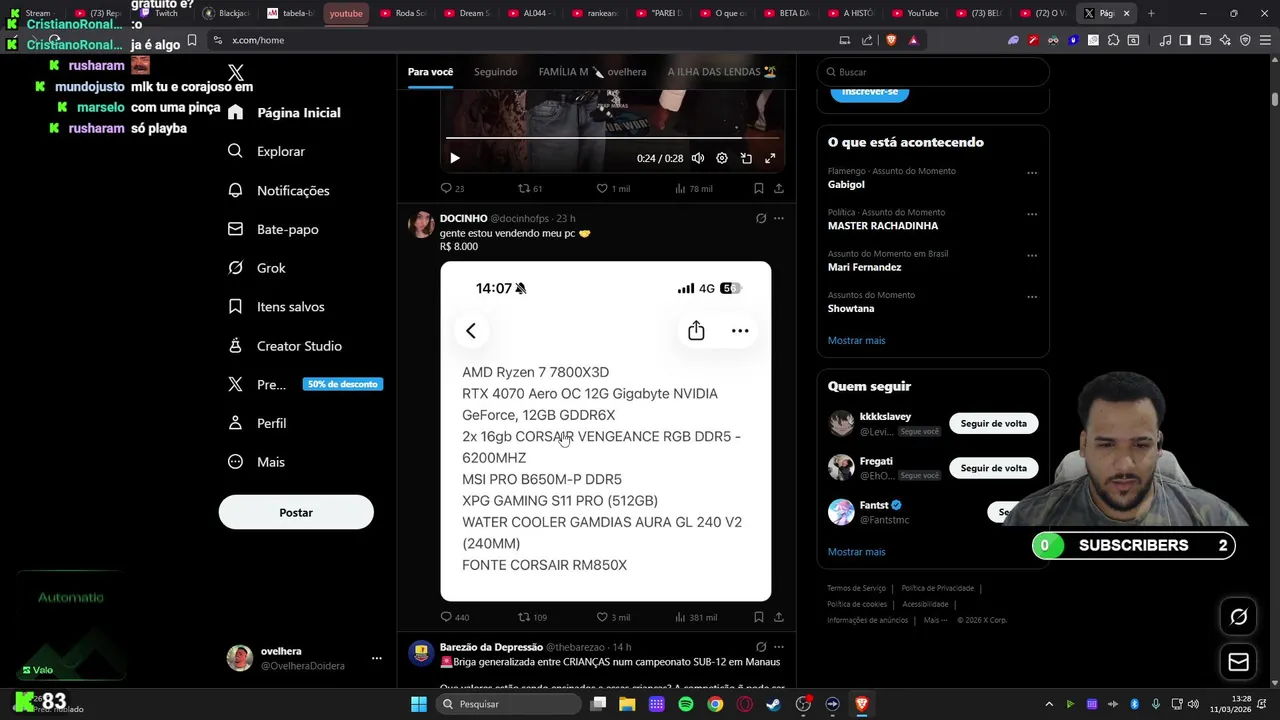
Task: Repost DOCINHO's post with 109 reposts
Action: [532, 617]
